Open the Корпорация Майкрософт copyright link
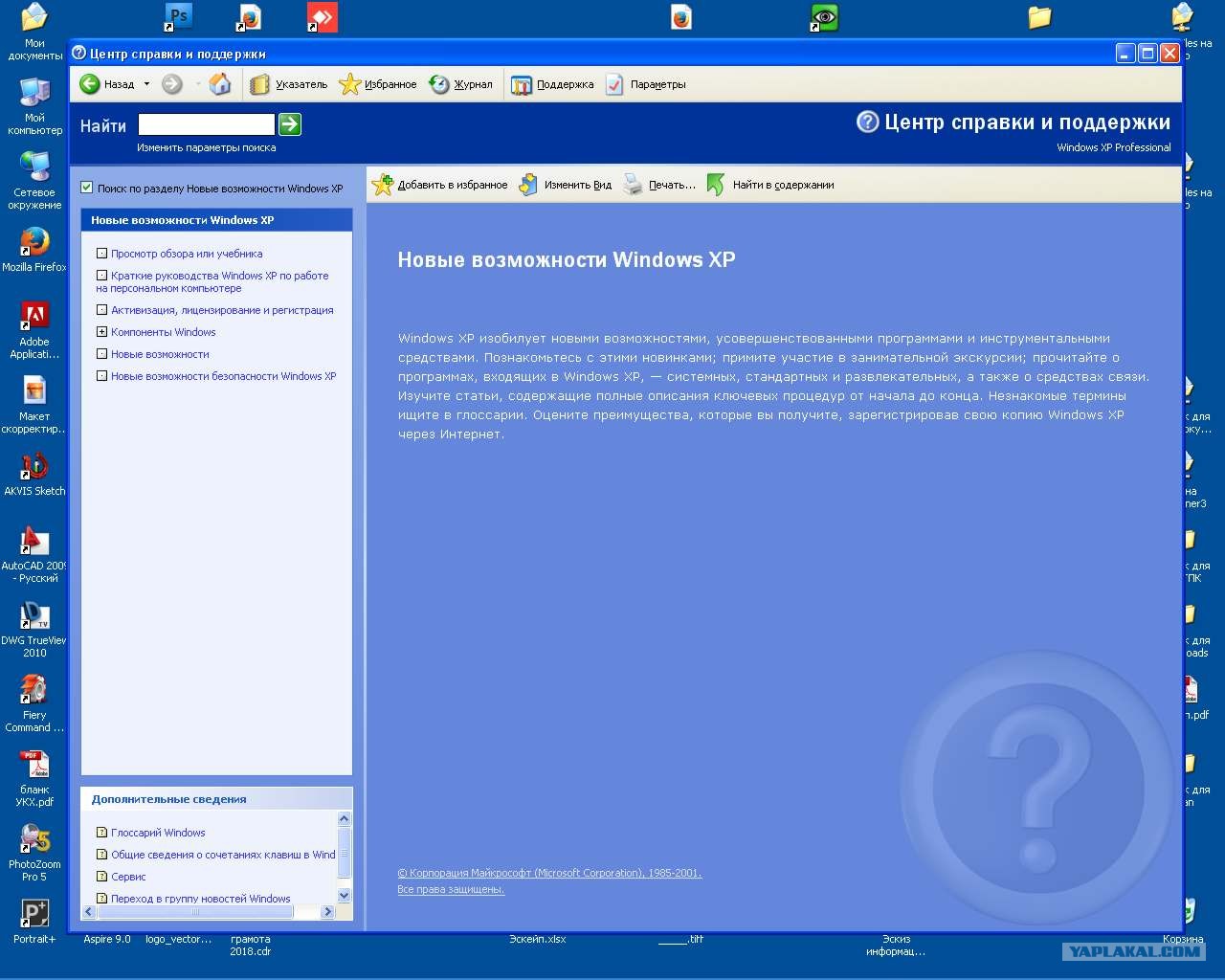 [549, 873]
